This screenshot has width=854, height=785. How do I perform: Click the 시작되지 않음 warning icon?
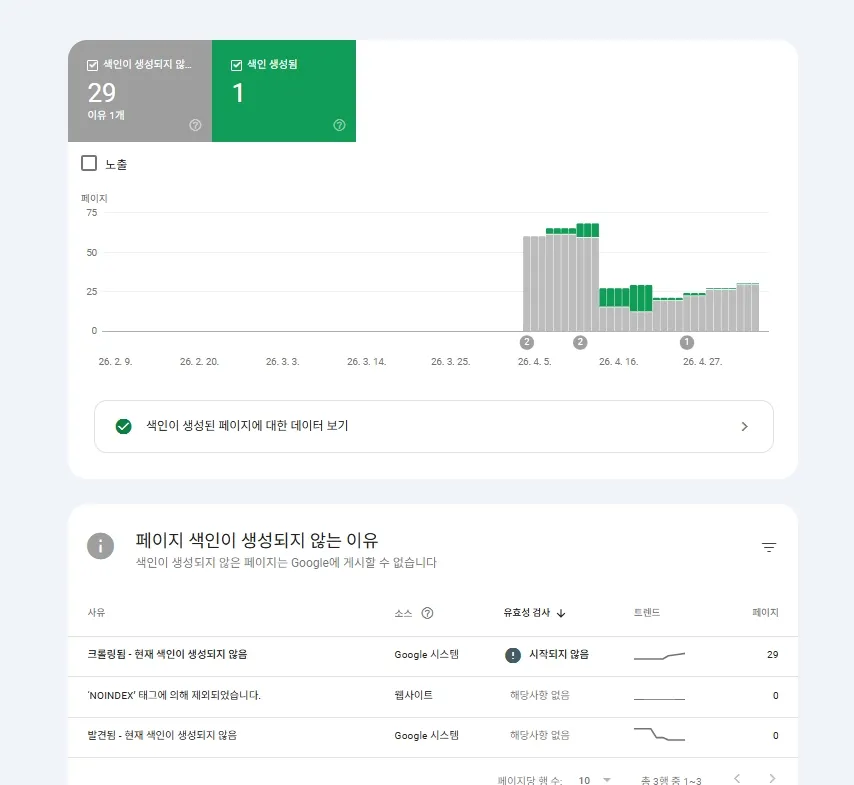pos(513,655)
